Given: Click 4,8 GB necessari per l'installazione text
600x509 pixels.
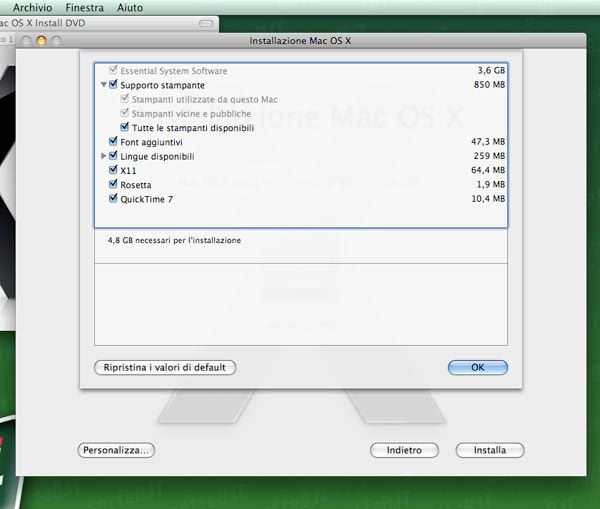Looking at the screenshot, I should tap(174, 240).
